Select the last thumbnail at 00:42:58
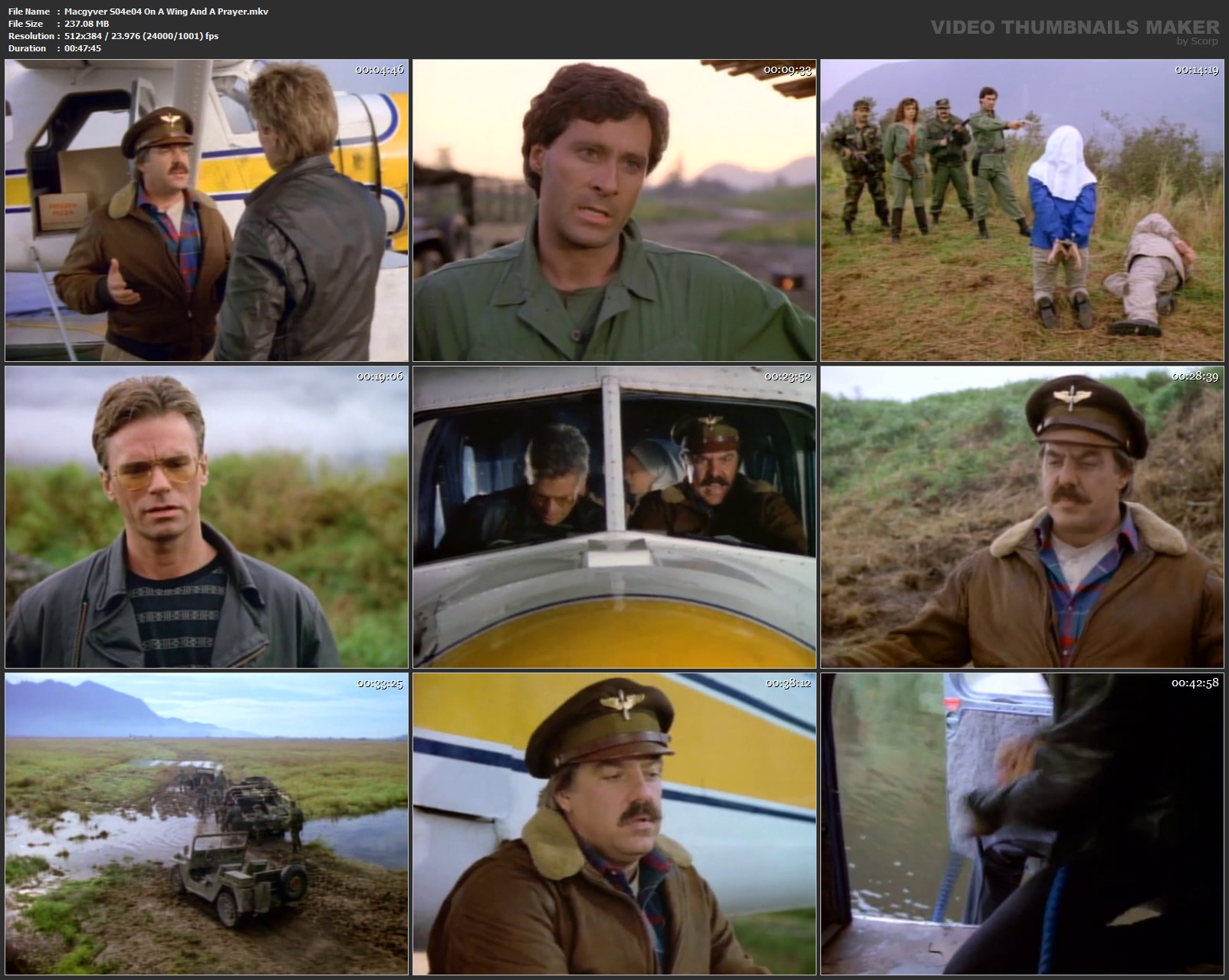The height and width of the screenshot is (980, 1229). coord(1022,824)
